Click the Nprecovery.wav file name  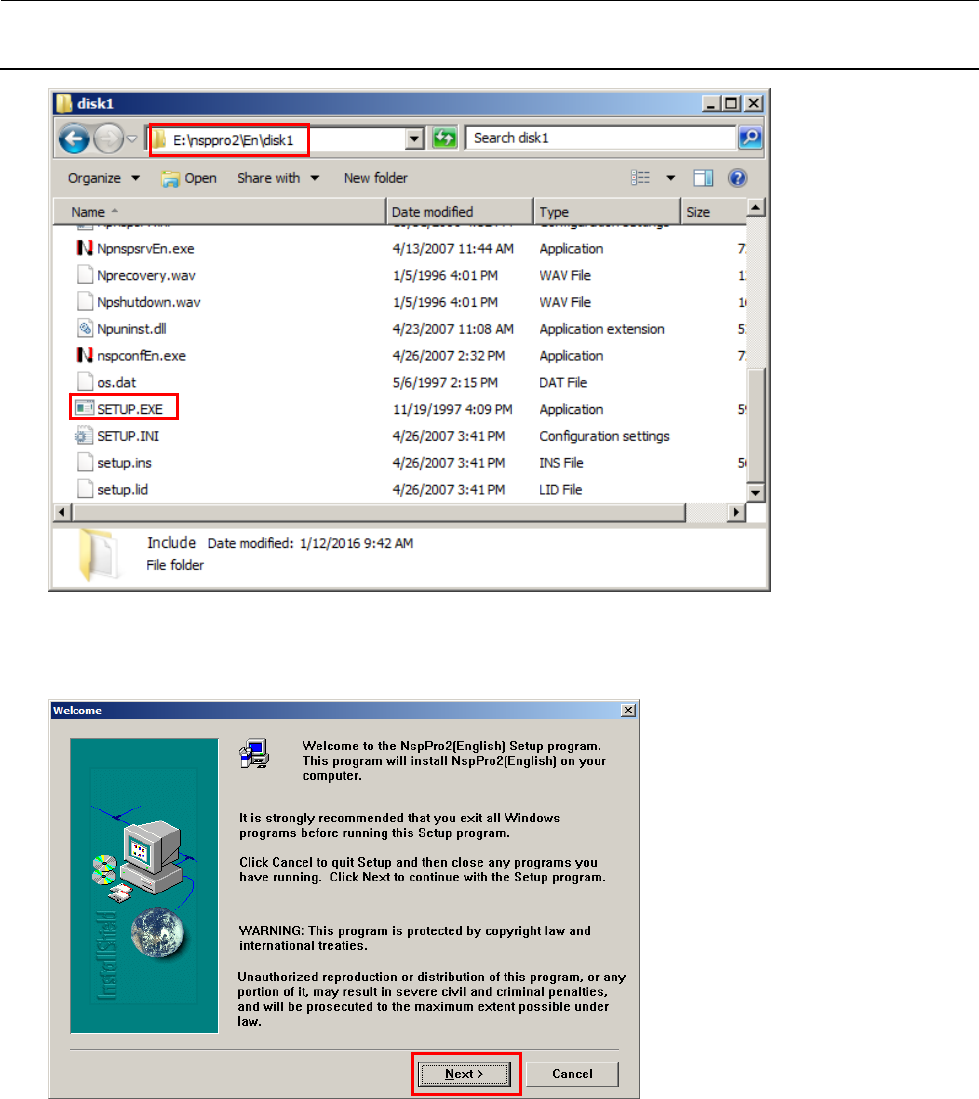pyautogui.click(x=146, y=275)
